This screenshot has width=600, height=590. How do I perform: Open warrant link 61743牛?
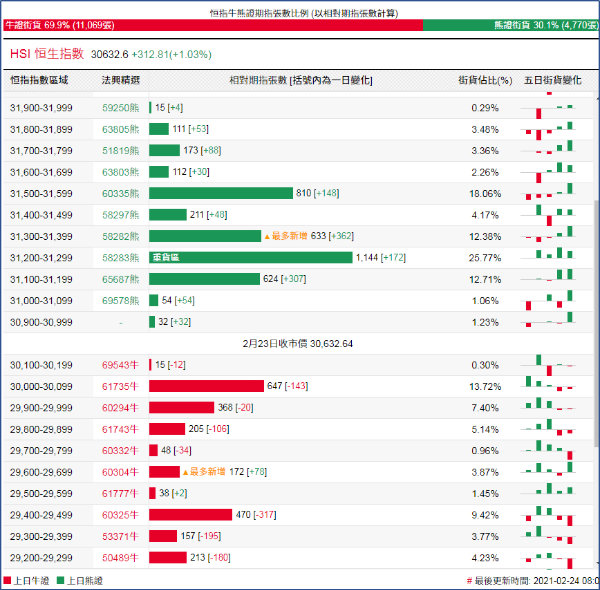coord(120,429)
